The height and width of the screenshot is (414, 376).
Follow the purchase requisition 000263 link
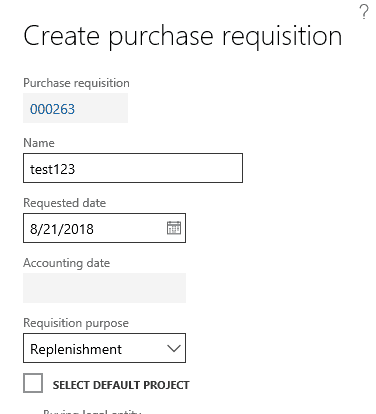pyautogui.click(x=52, y=109)
